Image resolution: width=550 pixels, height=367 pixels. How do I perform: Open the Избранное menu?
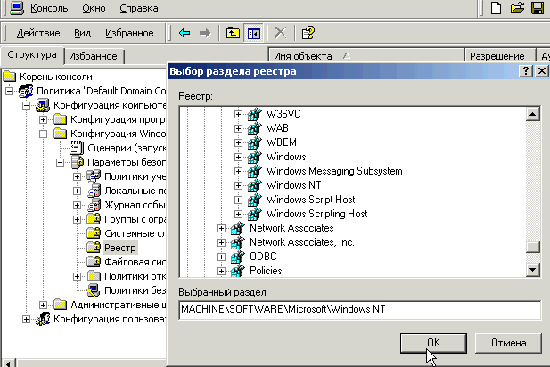[x=129, y=33]
